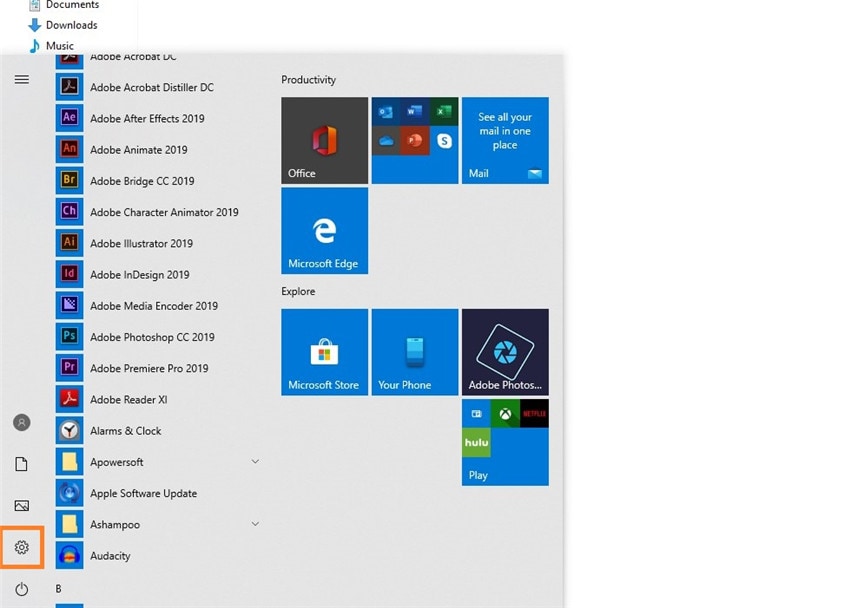Click the Power icon in Start sidebar
The width and height of the screenshot is (850, 608).
tap(22, 589)
